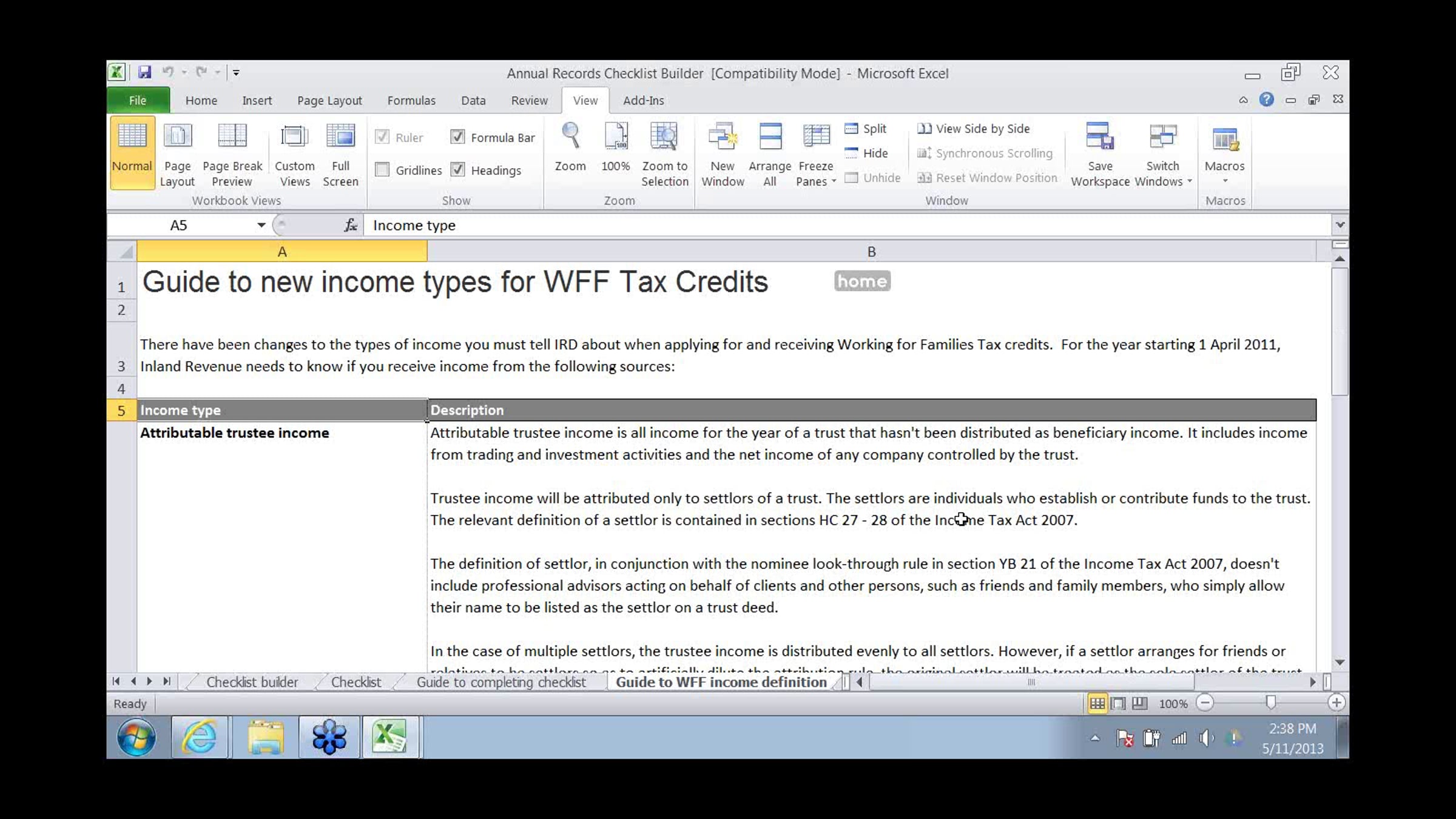Uncheck the Formula Bar checkbox
The height and width of the screenshot is (819, 1456).
(x=458, y=137)
